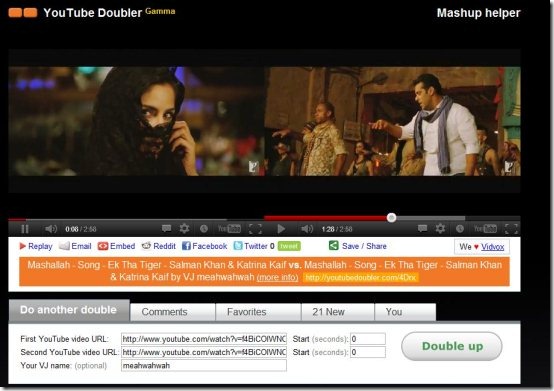
Task: Toggle fullscreen on the left video
Action: pos(255,229)
